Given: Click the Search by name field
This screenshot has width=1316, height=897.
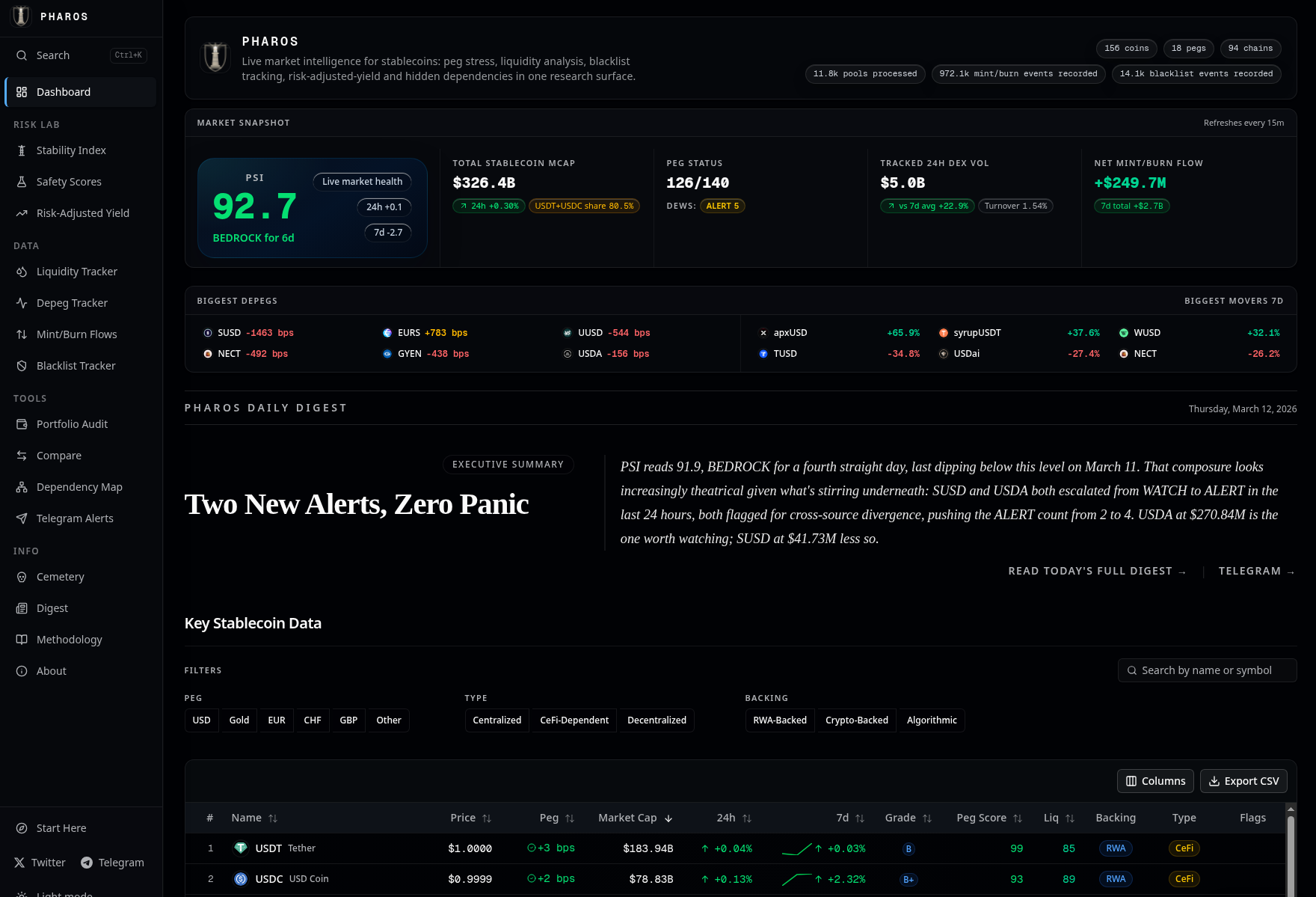Looking at the screenshot, I should (x=1207, y=670).
